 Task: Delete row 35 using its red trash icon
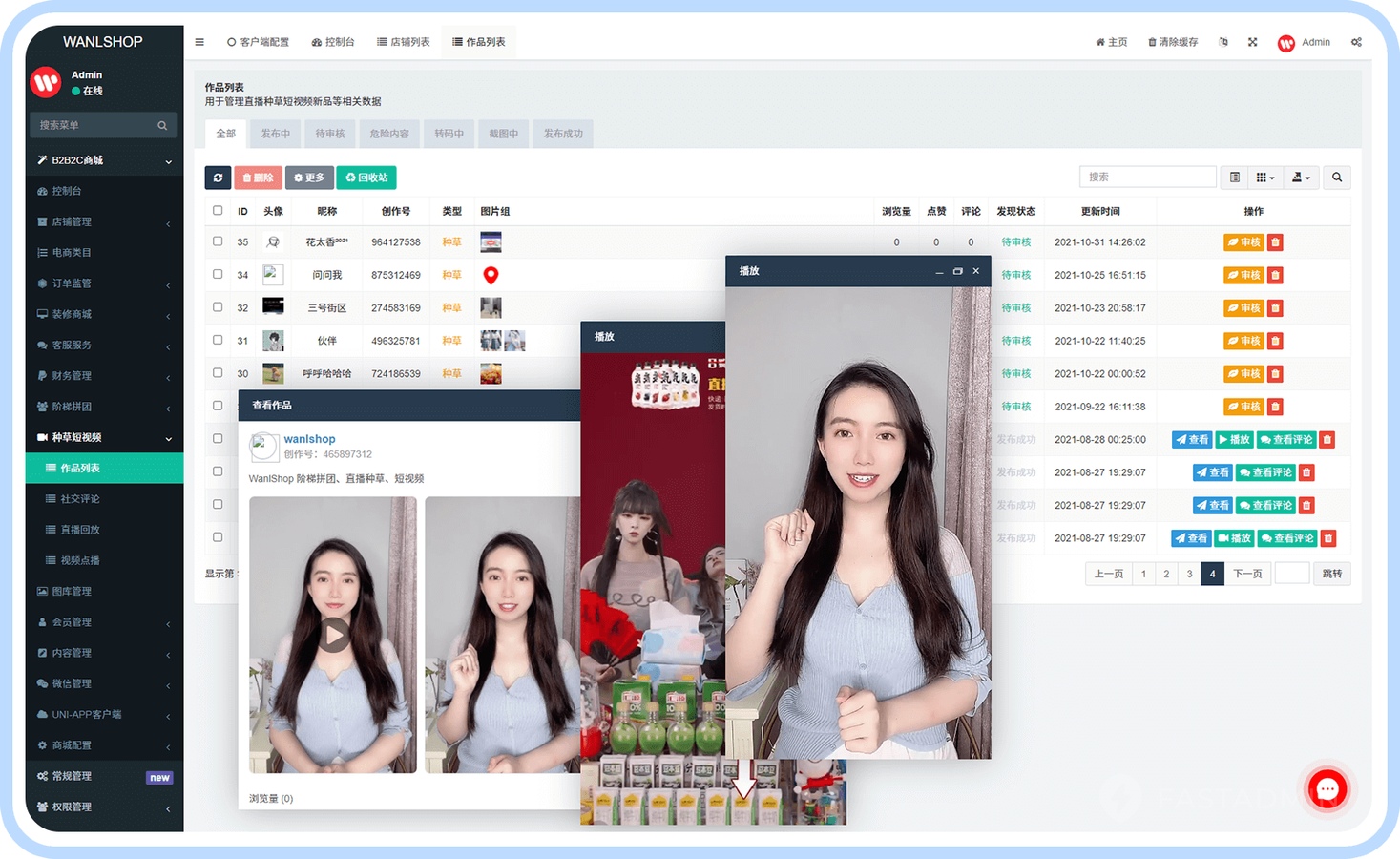[x=1276, y=242]
